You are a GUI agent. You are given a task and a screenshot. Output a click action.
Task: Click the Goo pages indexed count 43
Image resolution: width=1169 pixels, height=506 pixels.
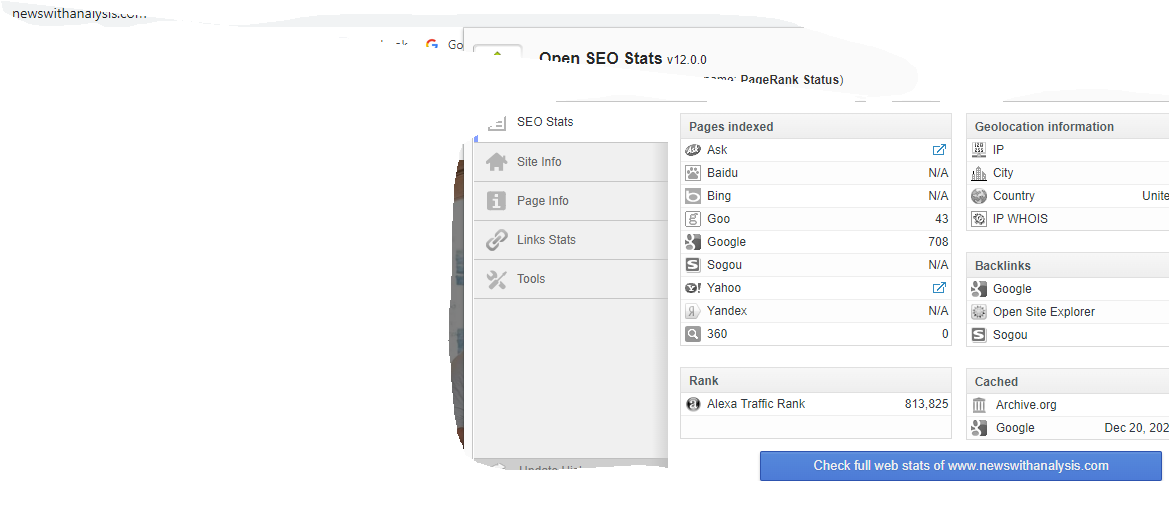(942, 219)
